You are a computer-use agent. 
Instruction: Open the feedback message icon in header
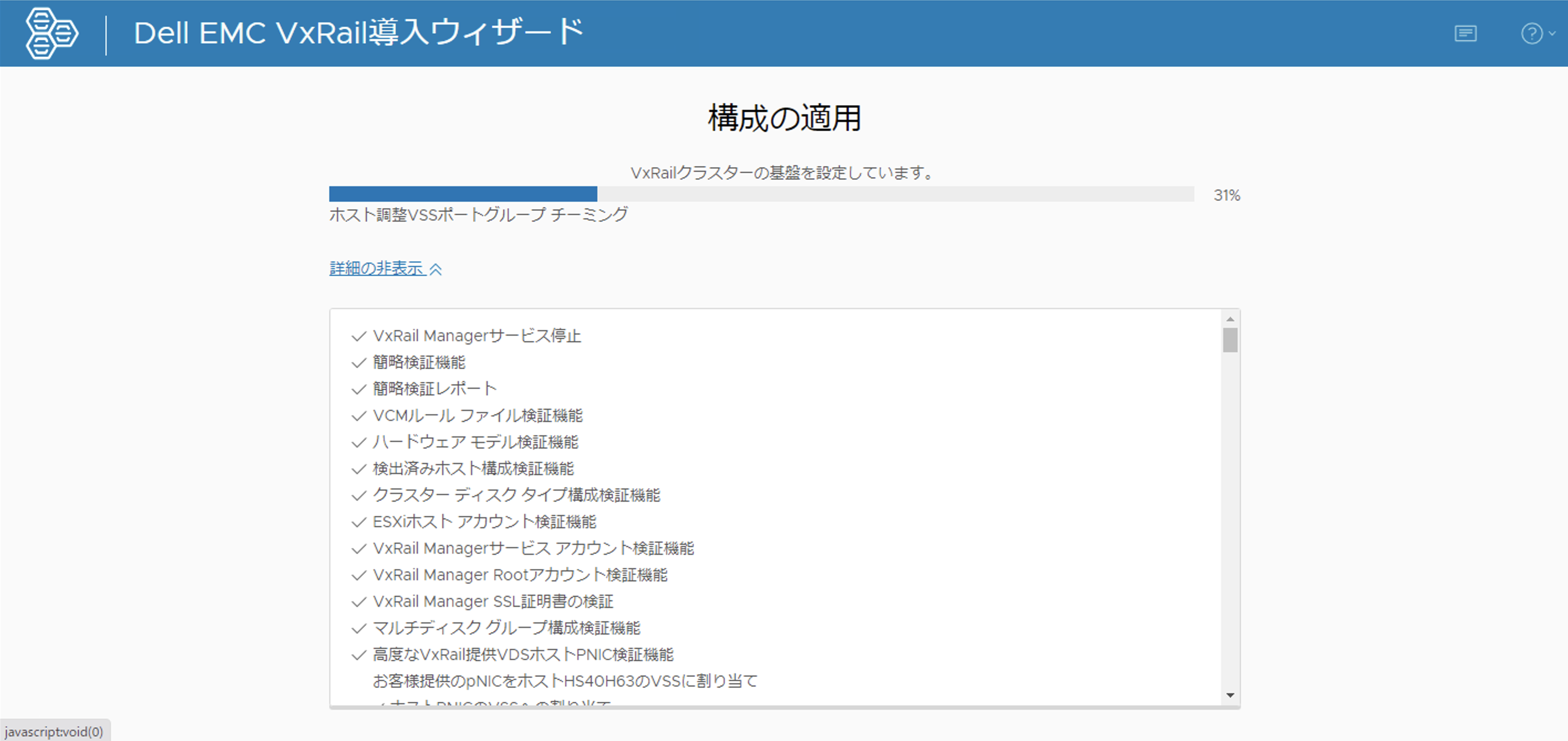[x=1465, y=33]
